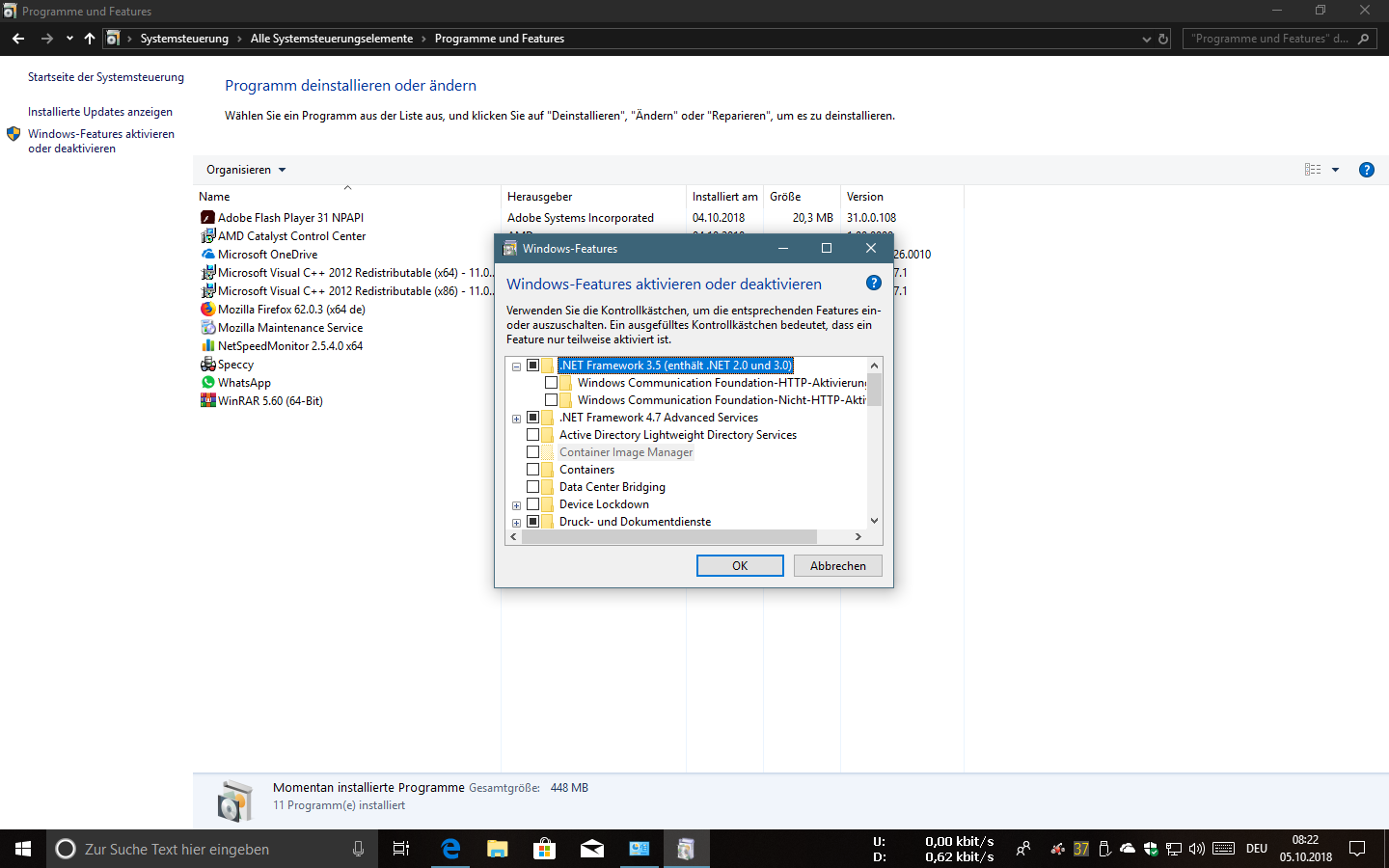Image resolution: width=1389 pixels, height=868 pixels.
Task: Launch Microsoft Store from the taskbar
Action: [545, 849]
